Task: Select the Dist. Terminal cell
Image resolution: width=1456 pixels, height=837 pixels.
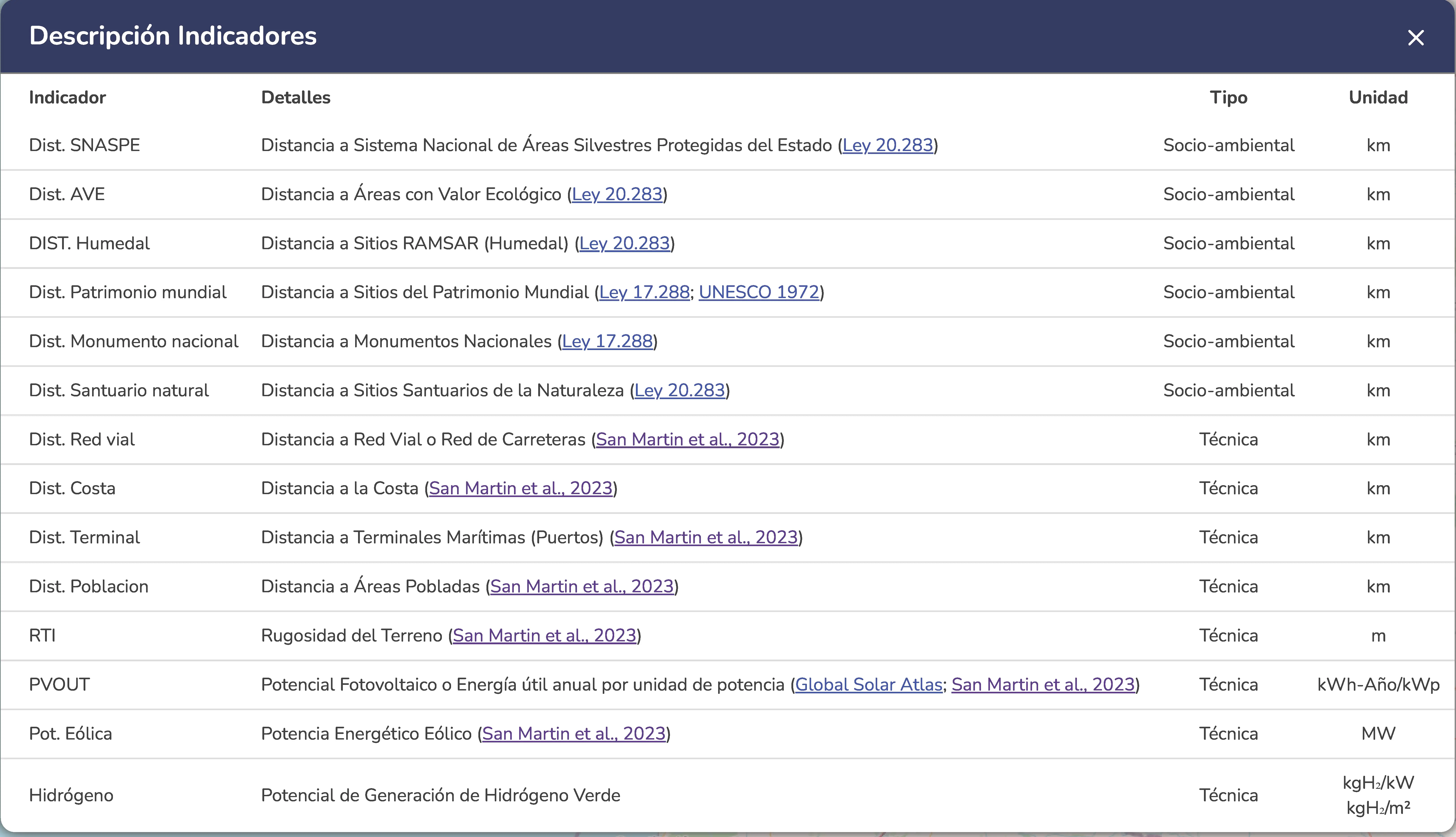Action: [x=84, y=538]
